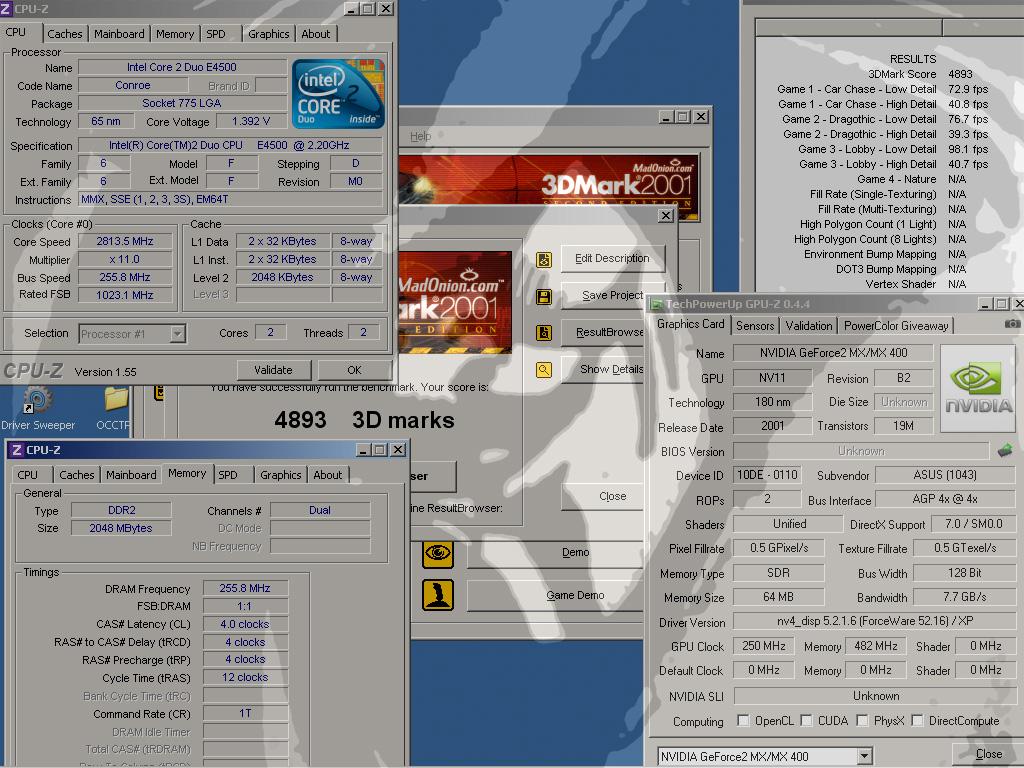The image size is (1024, 768).
Task: Switch to Mainboard tab in lower CPU-Z window
Action: (131, 475)
